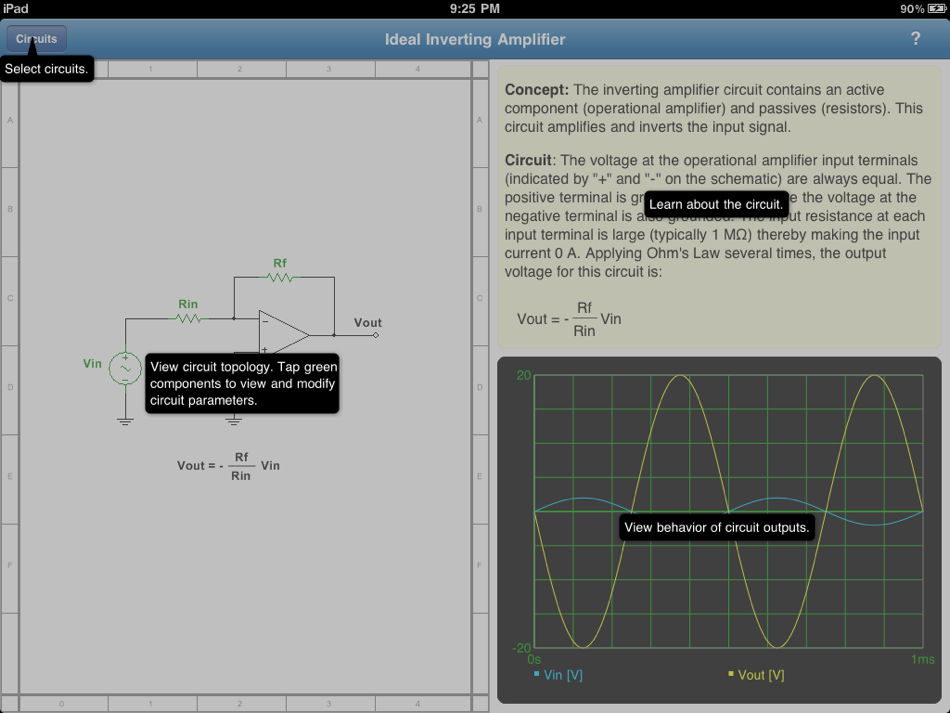The image size is (950, 713).
Task: Tap the '20' upper axis label
Action: click(x=523, y=376)
